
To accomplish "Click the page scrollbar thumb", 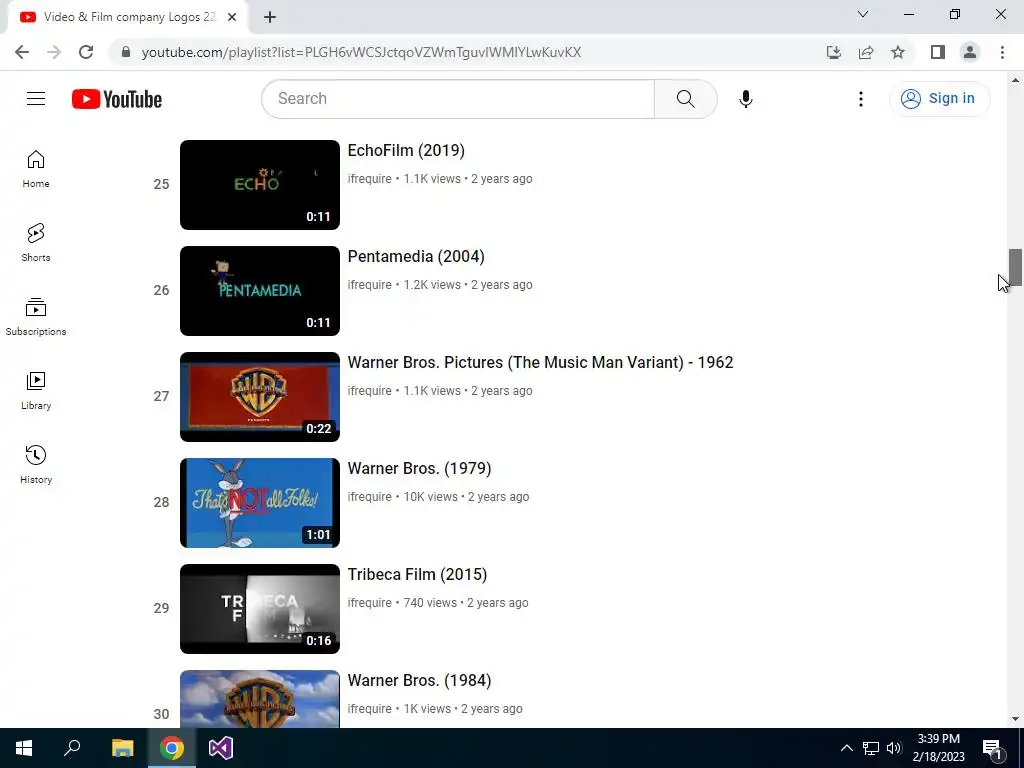I will [1015, 267].
